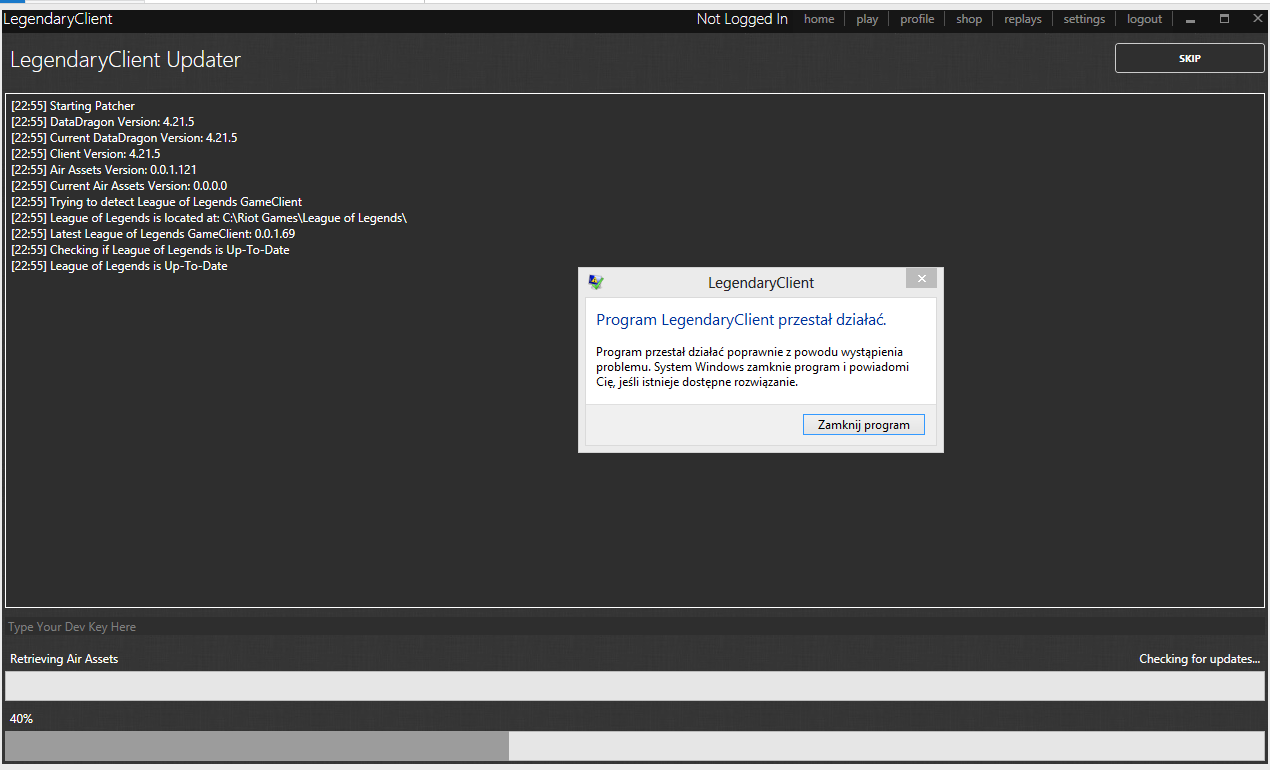Open the replays menu item
This screenshot has width=1270, height=770.
coord(1023,19)
